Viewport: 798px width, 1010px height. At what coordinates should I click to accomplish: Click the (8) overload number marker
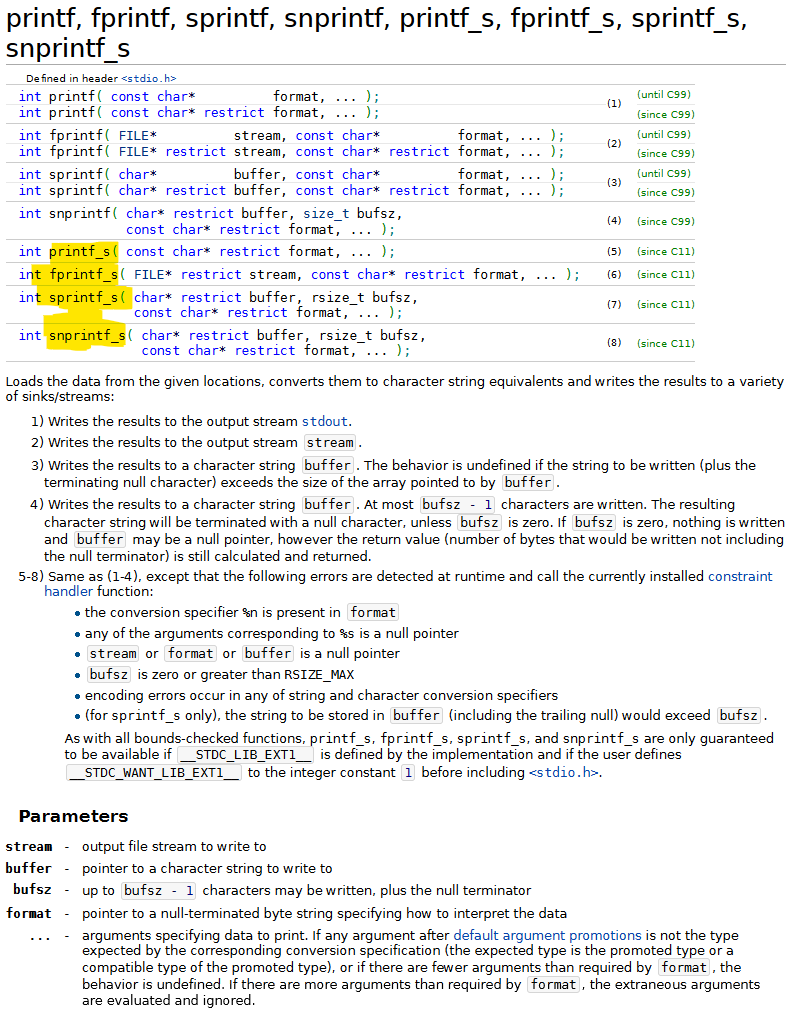(x=614, y=343)
